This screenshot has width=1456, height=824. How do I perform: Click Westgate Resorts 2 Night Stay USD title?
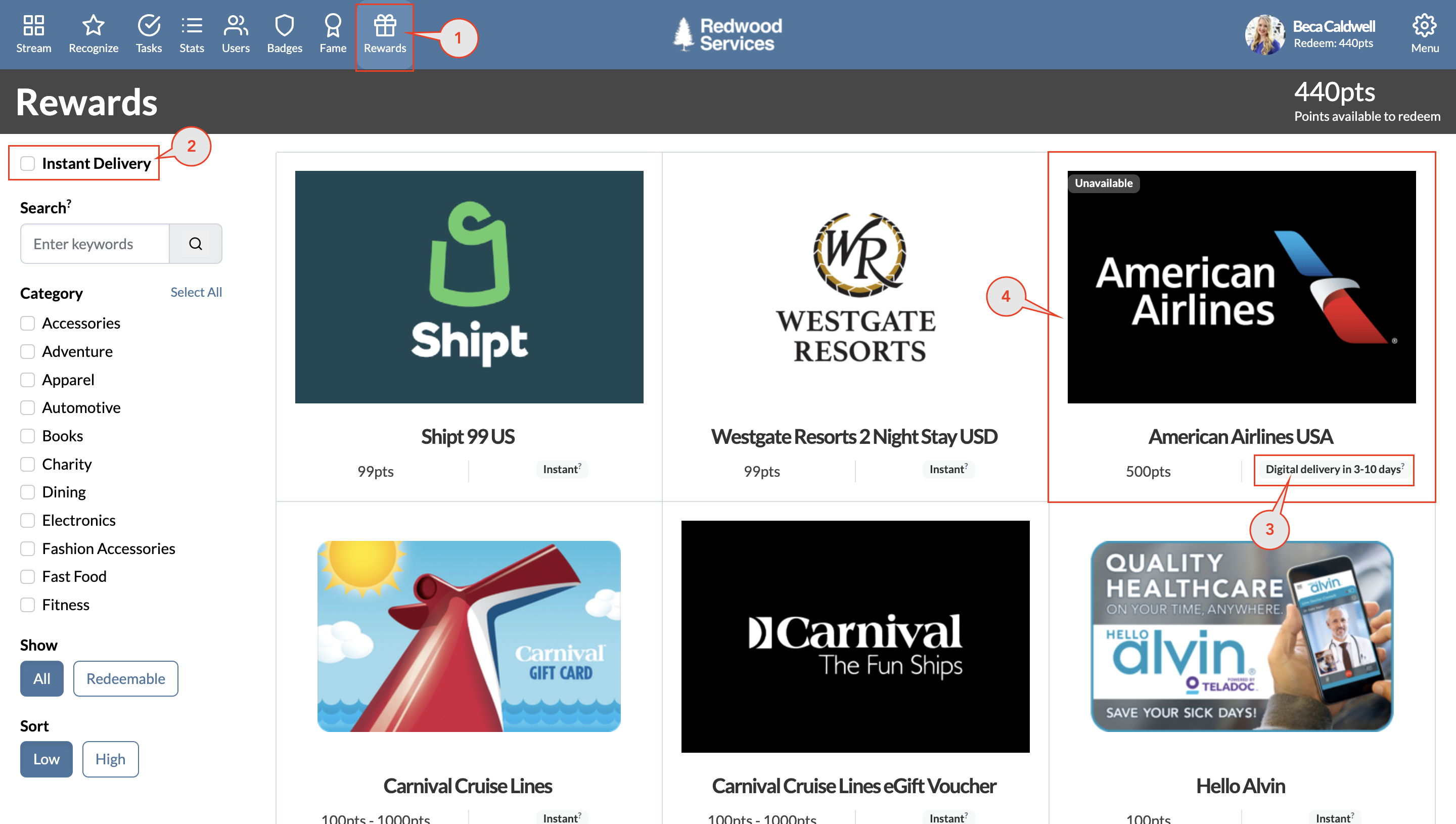(x=854, y=436)
